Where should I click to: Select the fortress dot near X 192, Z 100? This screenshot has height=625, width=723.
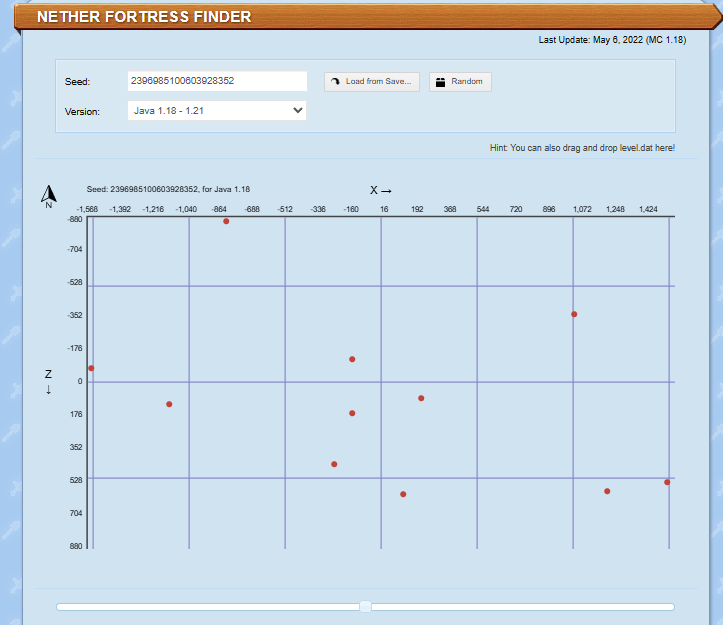tap(421, 398)
